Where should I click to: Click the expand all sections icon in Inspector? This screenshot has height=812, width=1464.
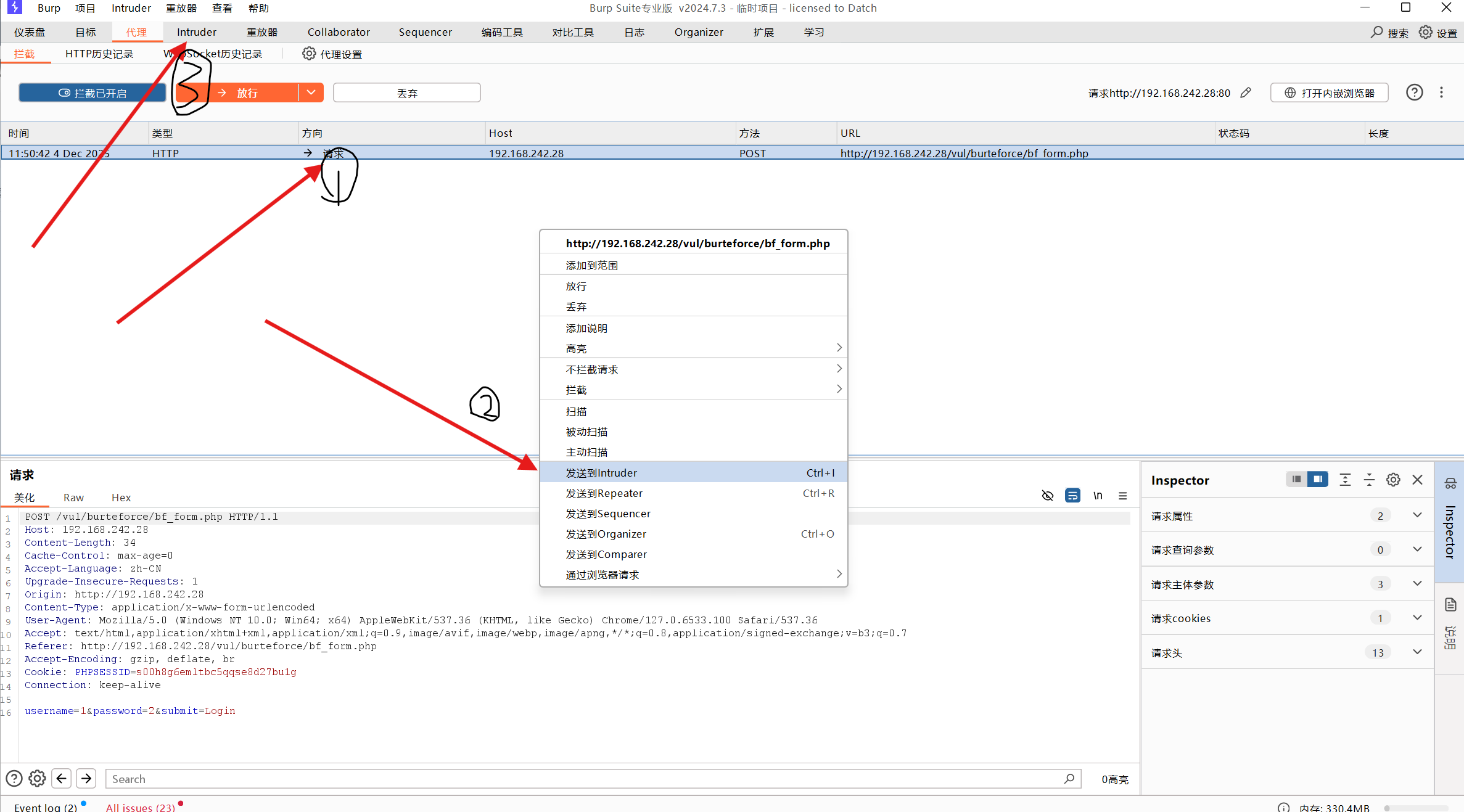pos(1345,480)
